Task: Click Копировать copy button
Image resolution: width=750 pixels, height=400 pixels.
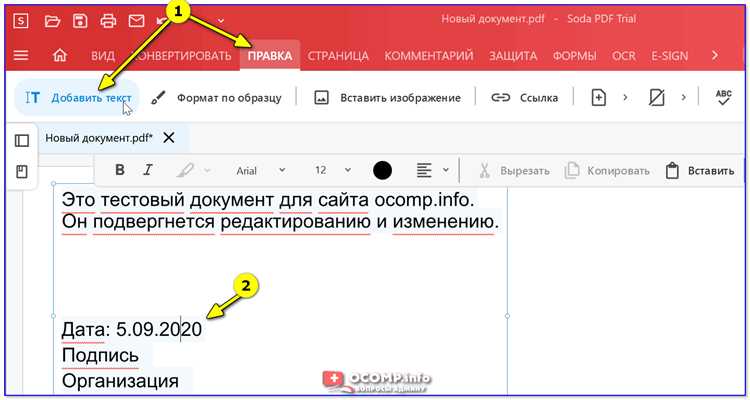Action: (607, 171)
